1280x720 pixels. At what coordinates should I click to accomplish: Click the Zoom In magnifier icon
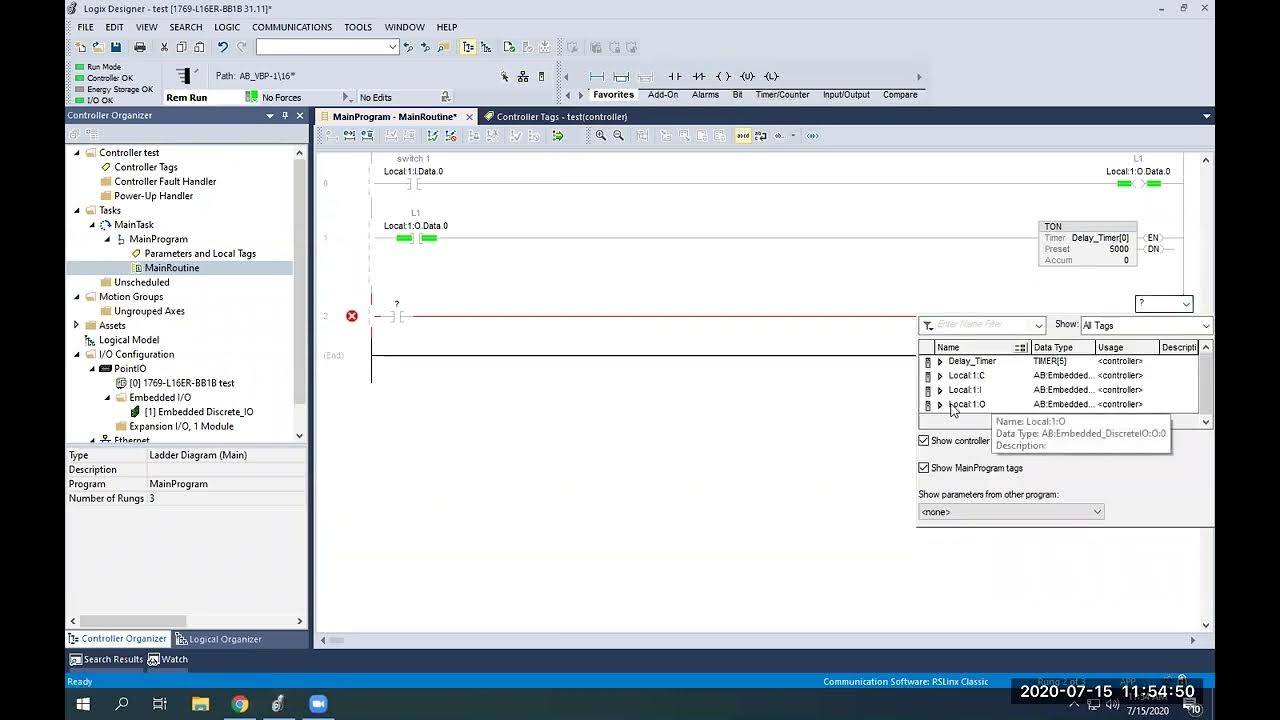point(600,135)
